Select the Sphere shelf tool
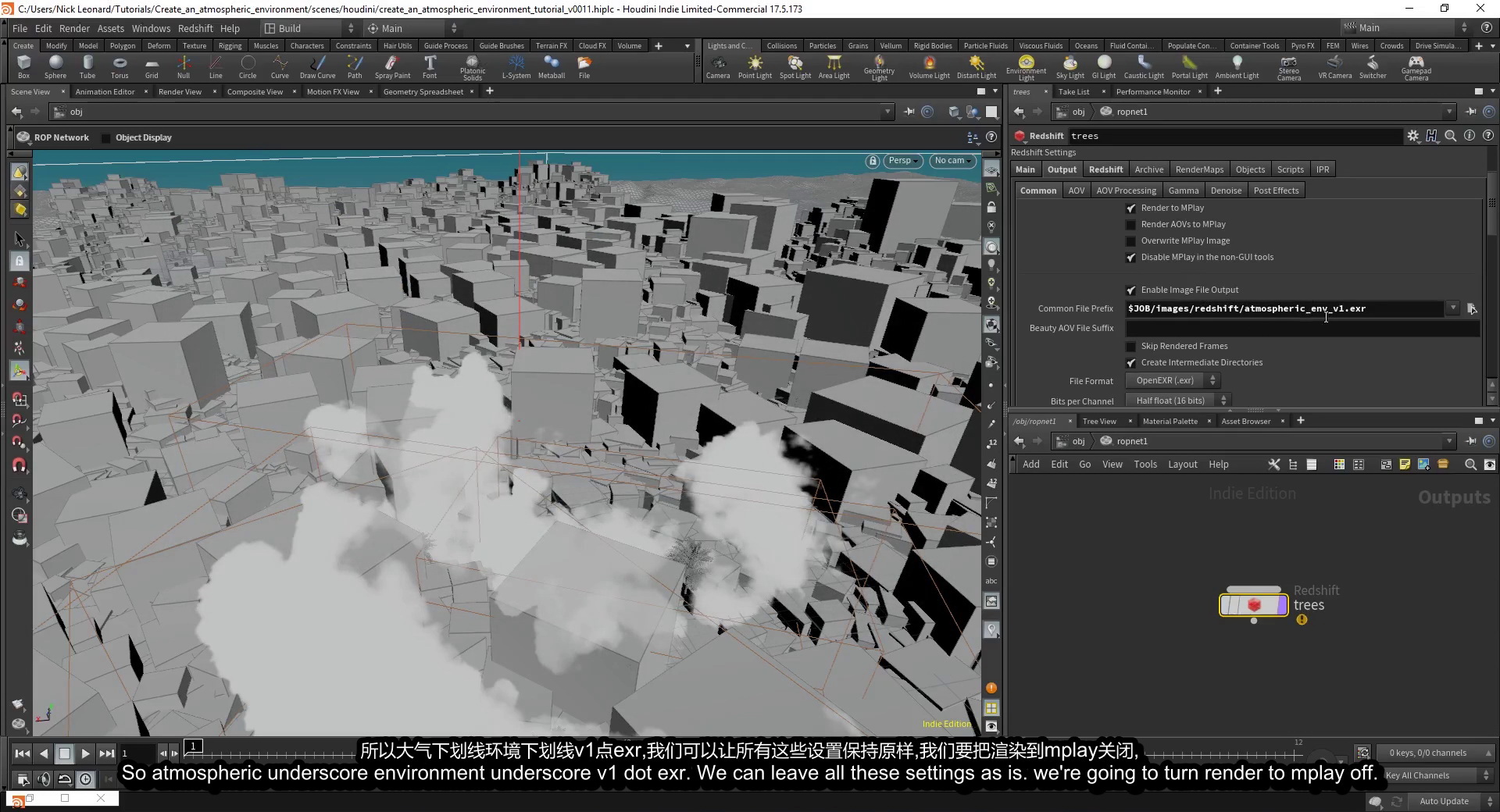 [x=55, y=67]
